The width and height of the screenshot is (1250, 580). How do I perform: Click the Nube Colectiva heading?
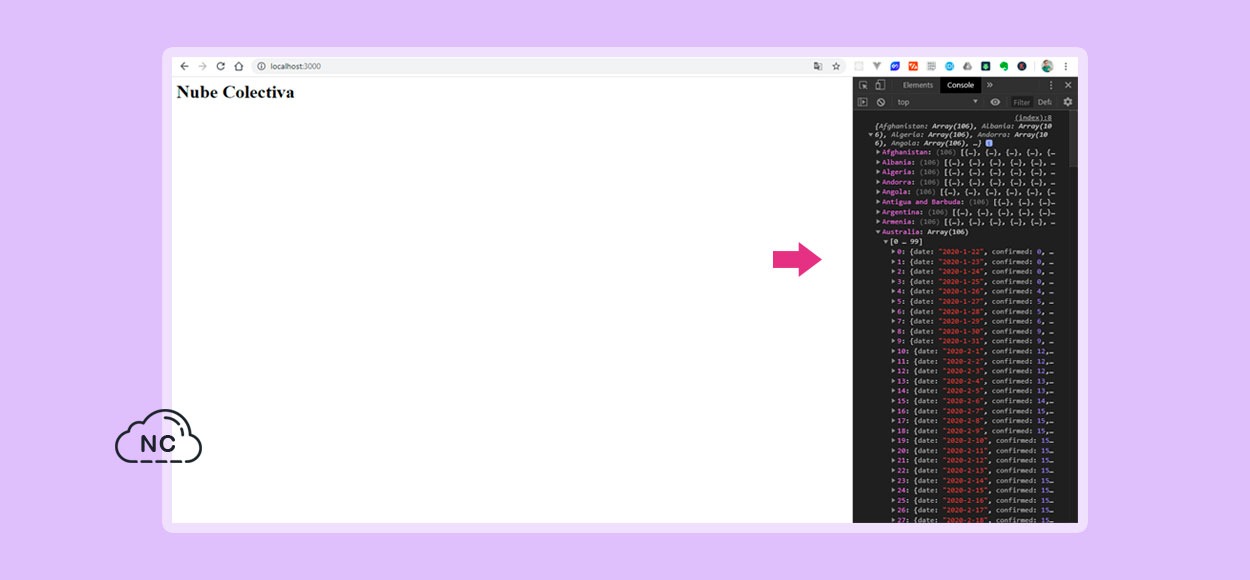click(x=235, y=92)
